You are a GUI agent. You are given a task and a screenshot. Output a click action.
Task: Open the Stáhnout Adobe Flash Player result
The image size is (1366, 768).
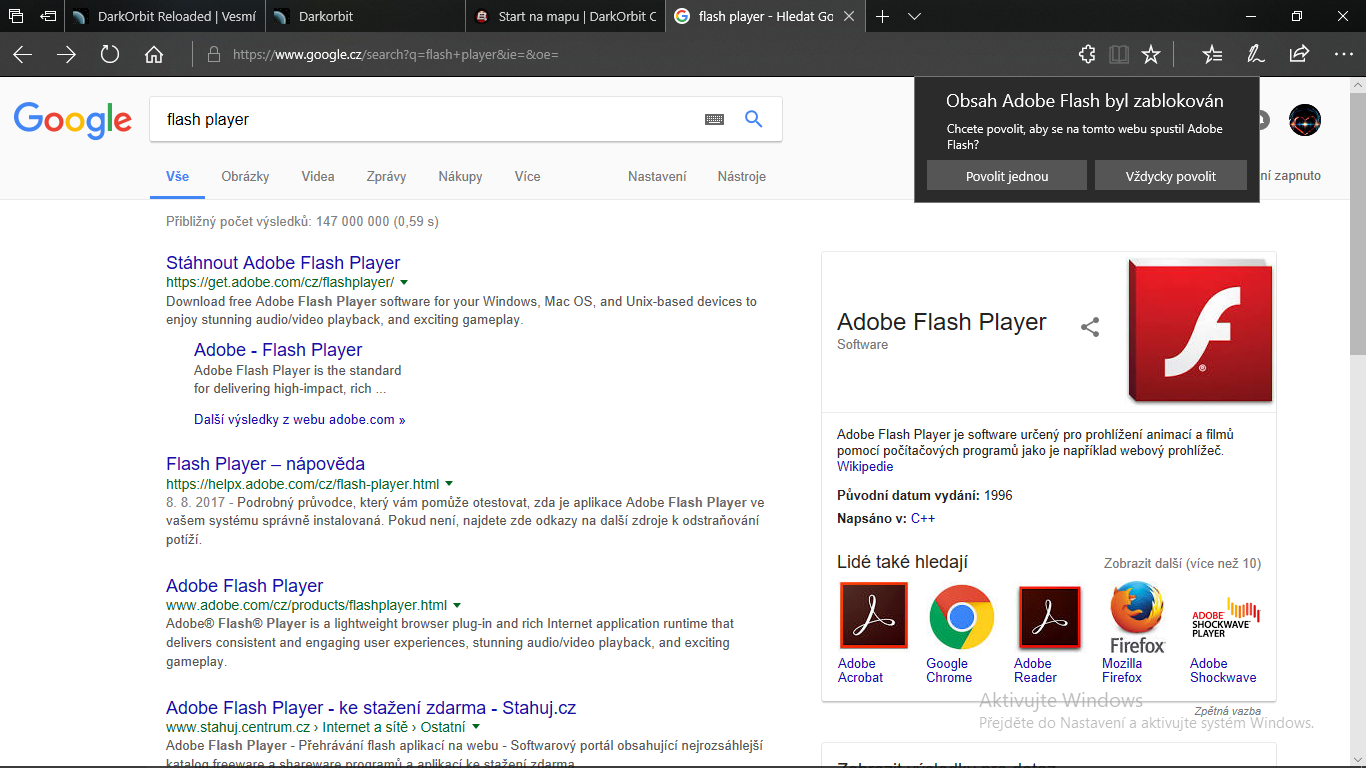(x=283, y=263)
